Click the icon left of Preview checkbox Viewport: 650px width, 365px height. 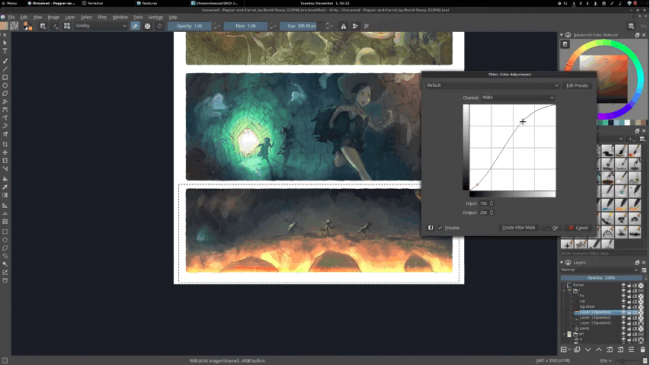click(430, 228)
